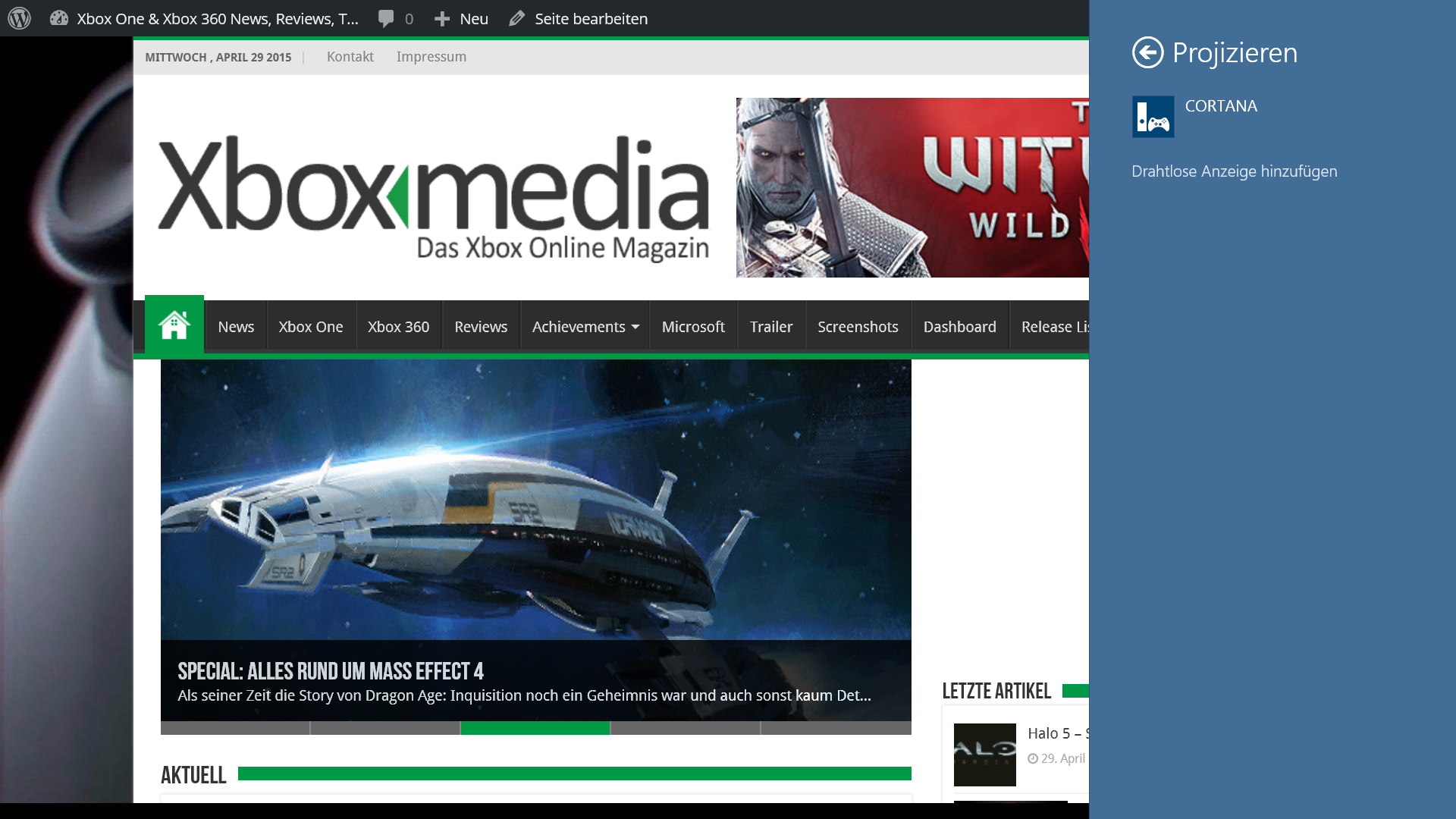Image resolution: width=1456 pixels, height=819 pixels.
Task: Click the WordPress logo icon
Action: tap(20, 18)
